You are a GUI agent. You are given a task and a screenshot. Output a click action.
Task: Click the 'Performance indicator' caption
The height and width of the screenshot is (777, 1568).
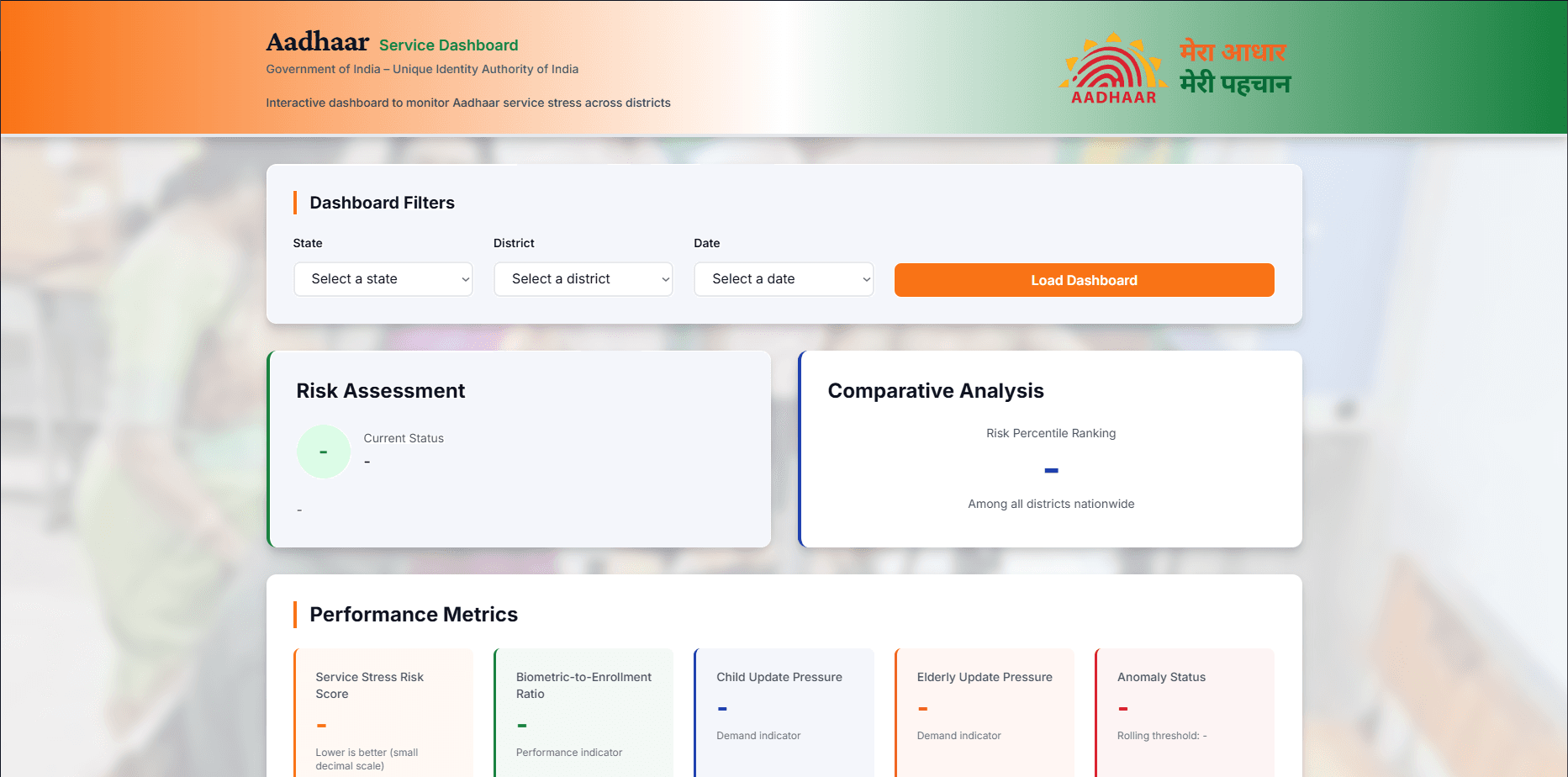point(569,753)
